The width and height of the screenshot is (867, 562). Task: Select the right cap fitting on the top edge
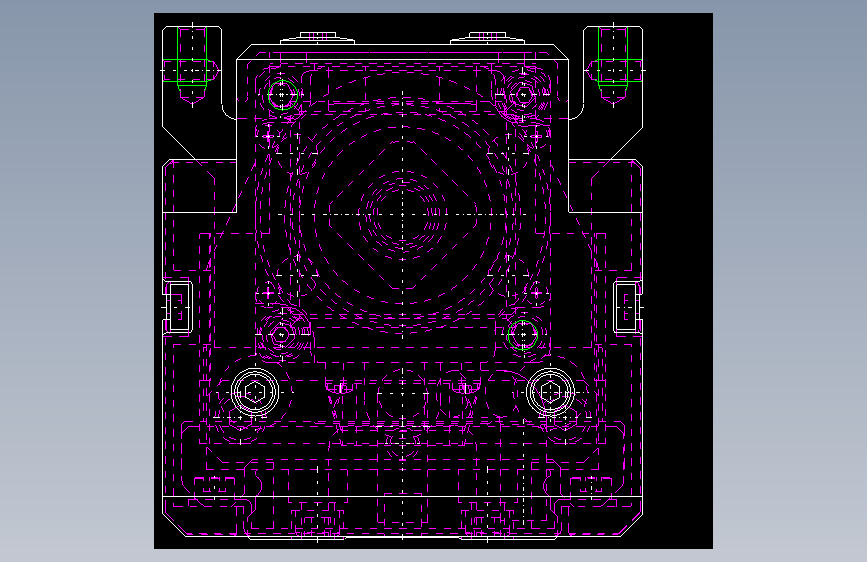tap(488, 38)
